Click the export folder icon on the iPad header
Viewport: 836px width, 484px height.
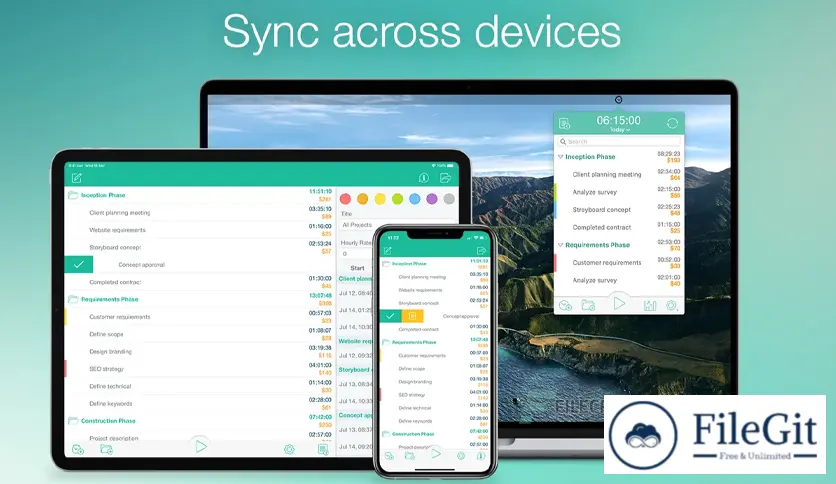pyautogui.click(x=446, y=178)
